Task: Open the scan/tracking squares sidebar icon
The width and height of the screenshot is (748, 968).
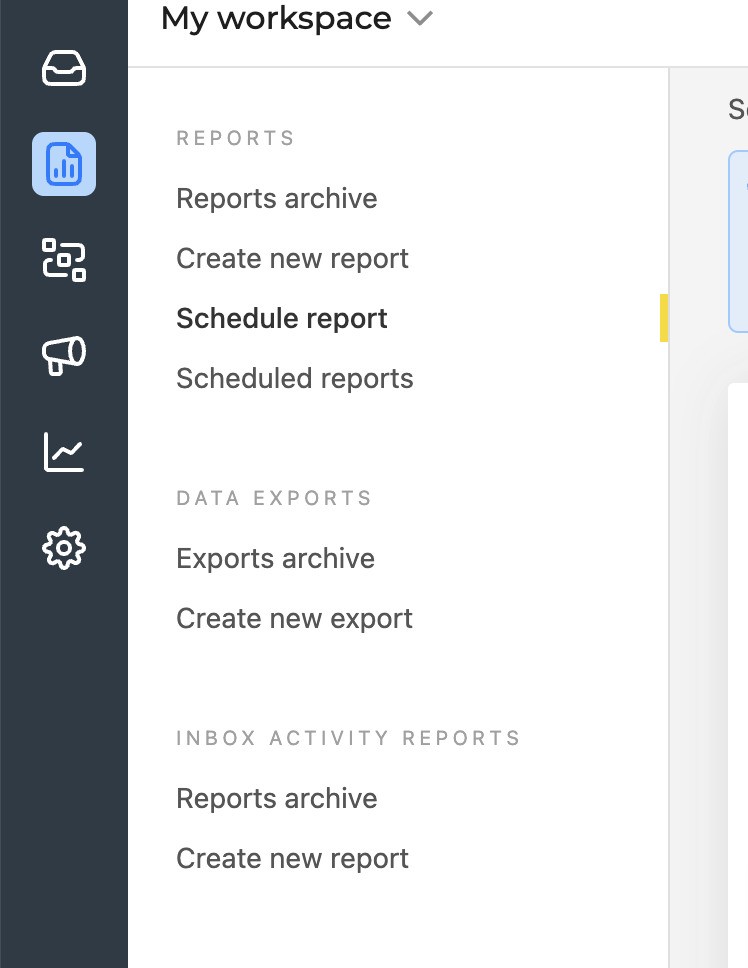Action: [x=64, y=260]
